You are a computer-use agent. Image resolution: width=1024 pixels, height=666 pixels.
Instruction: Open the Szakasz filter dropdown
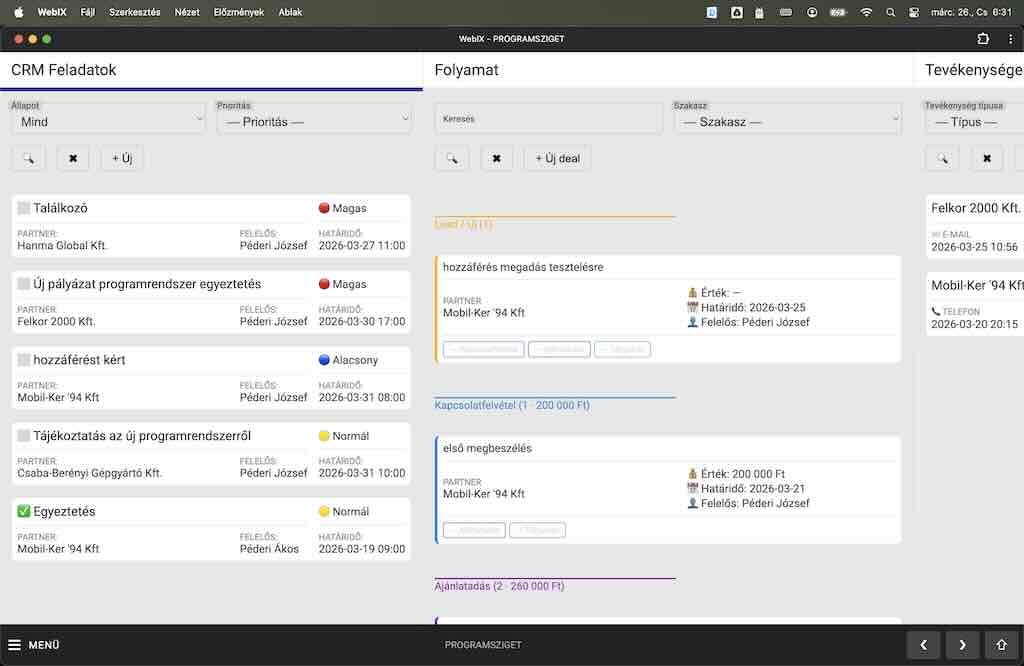787,121
